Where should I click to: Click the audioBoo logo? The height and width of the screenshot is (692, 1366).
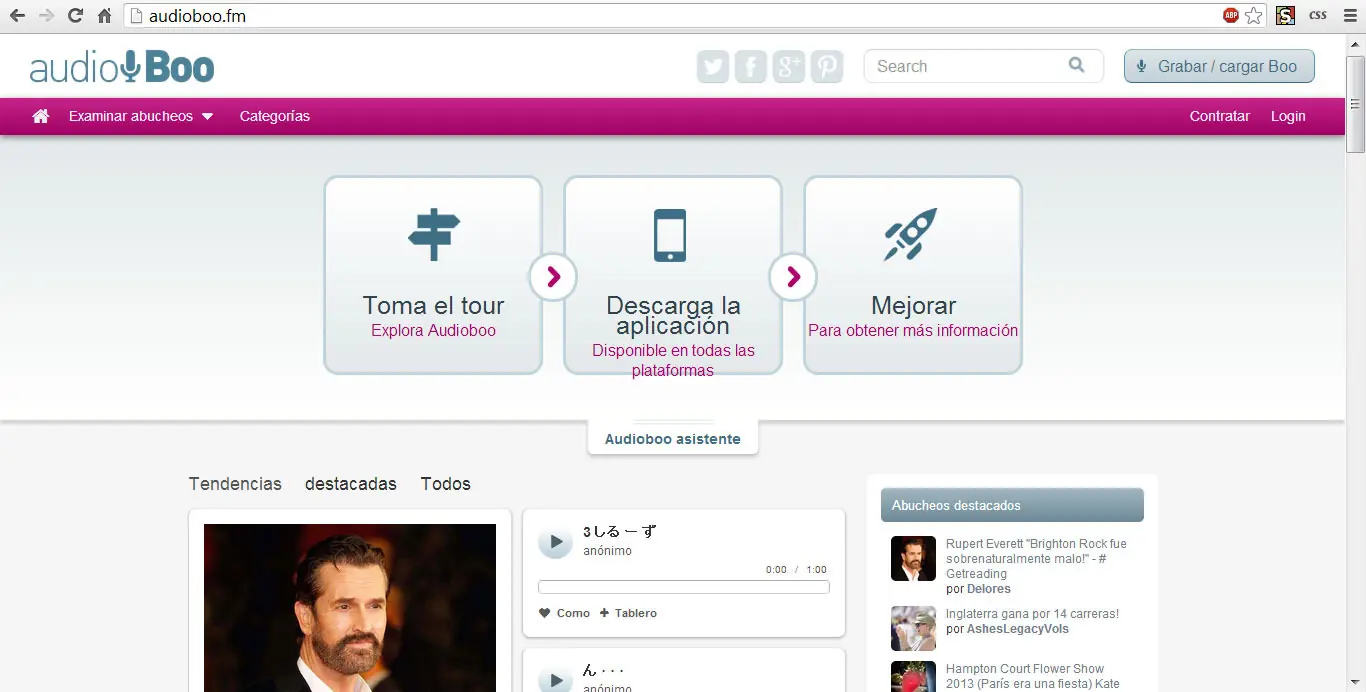122,67
